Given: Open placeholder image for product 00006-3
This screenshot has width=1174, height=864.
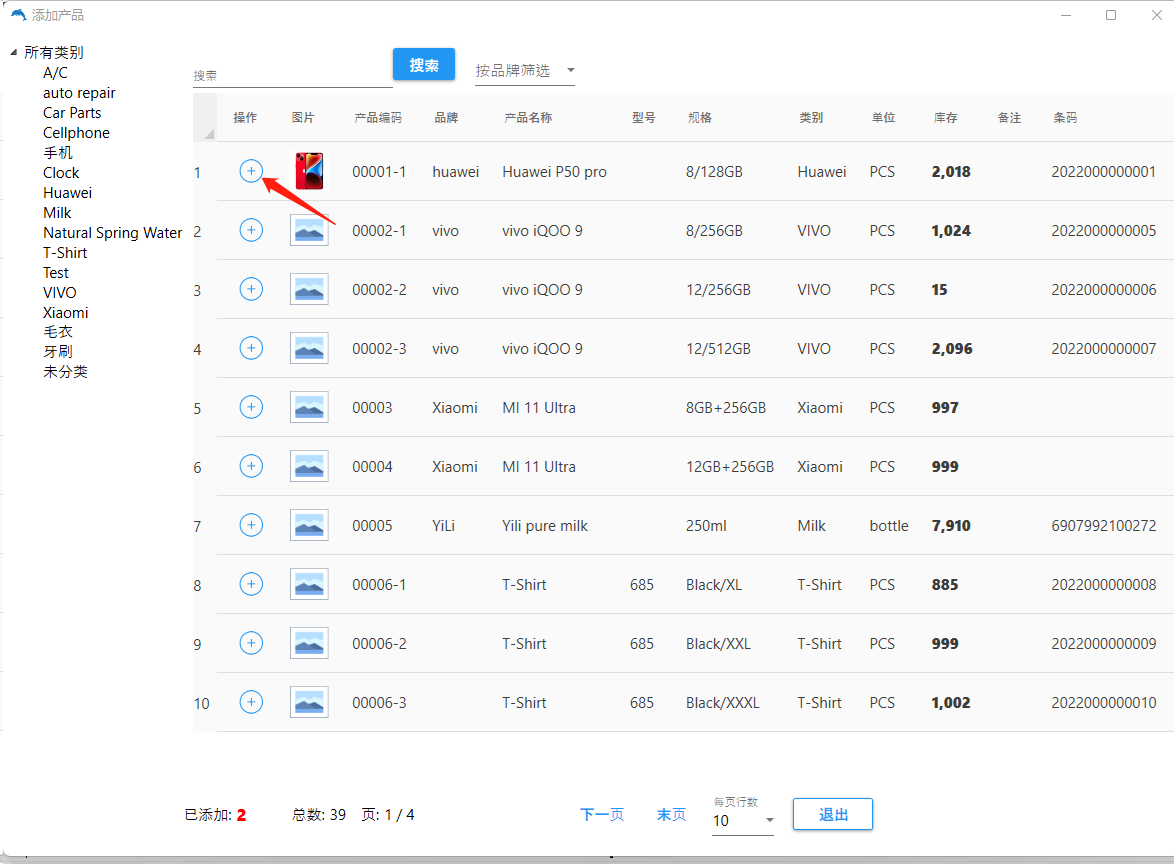Looking at the screenshot, I should [x=309, y=702].
